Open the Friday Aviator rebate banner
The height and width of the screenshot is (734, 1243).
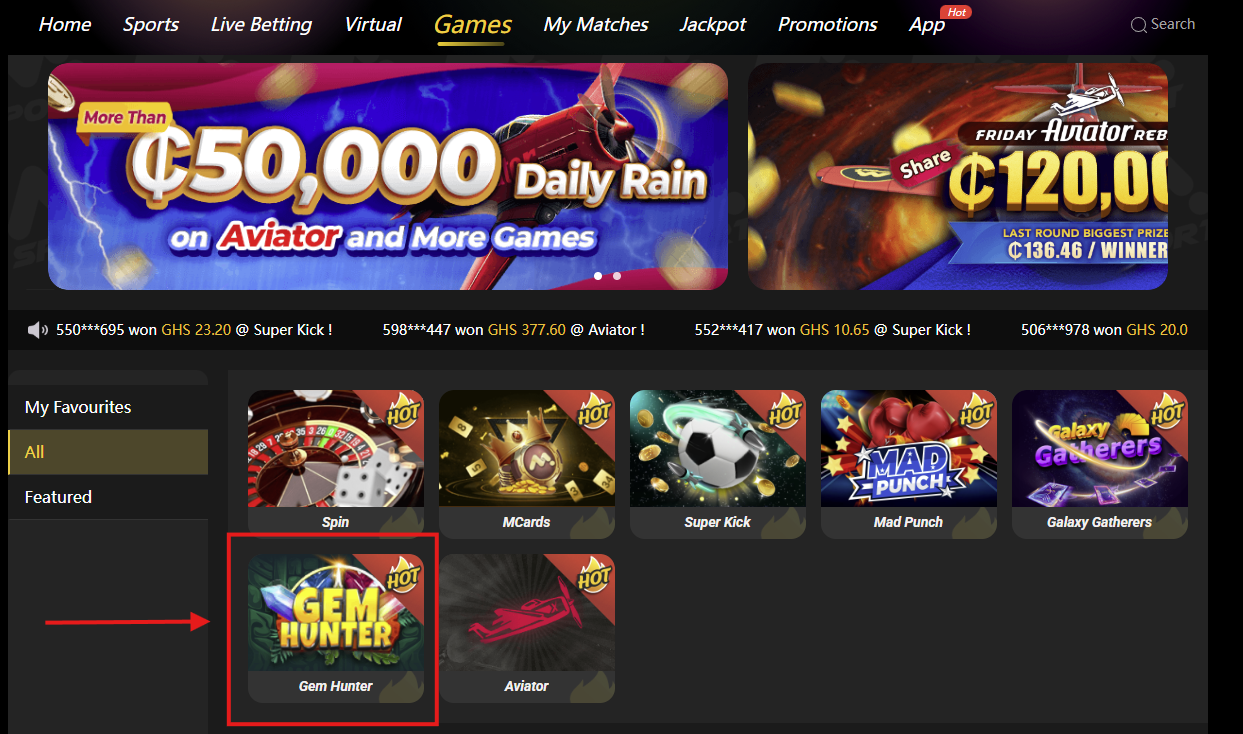958,176
